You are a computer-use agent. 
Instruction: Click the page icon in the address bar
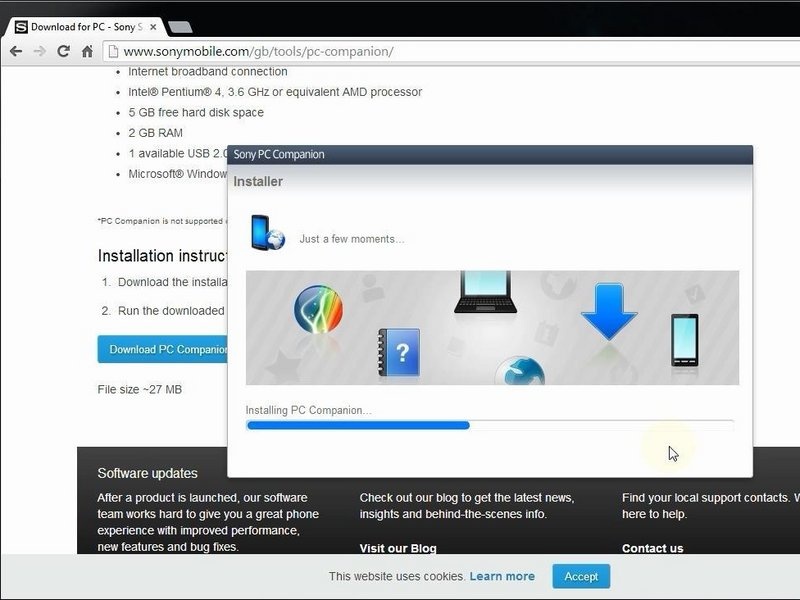[113, 52]
